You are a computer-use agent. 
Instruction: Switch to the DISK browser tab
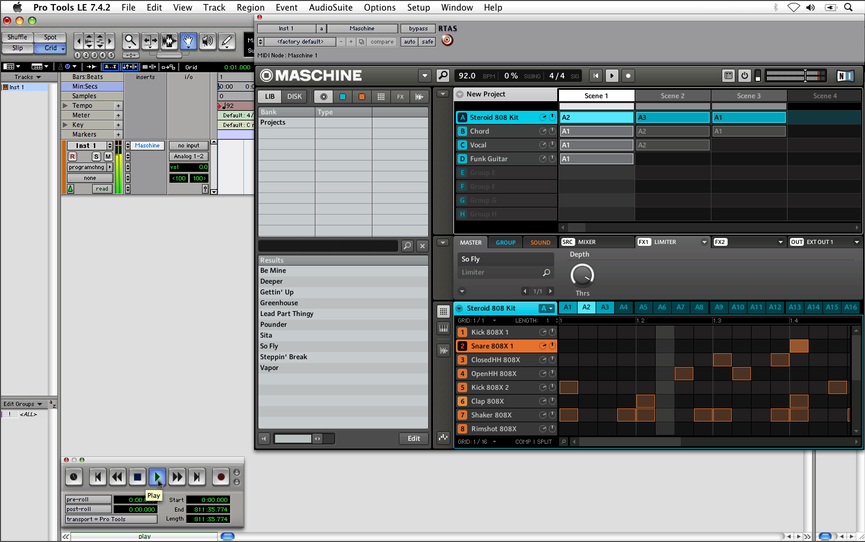(294, 97)
